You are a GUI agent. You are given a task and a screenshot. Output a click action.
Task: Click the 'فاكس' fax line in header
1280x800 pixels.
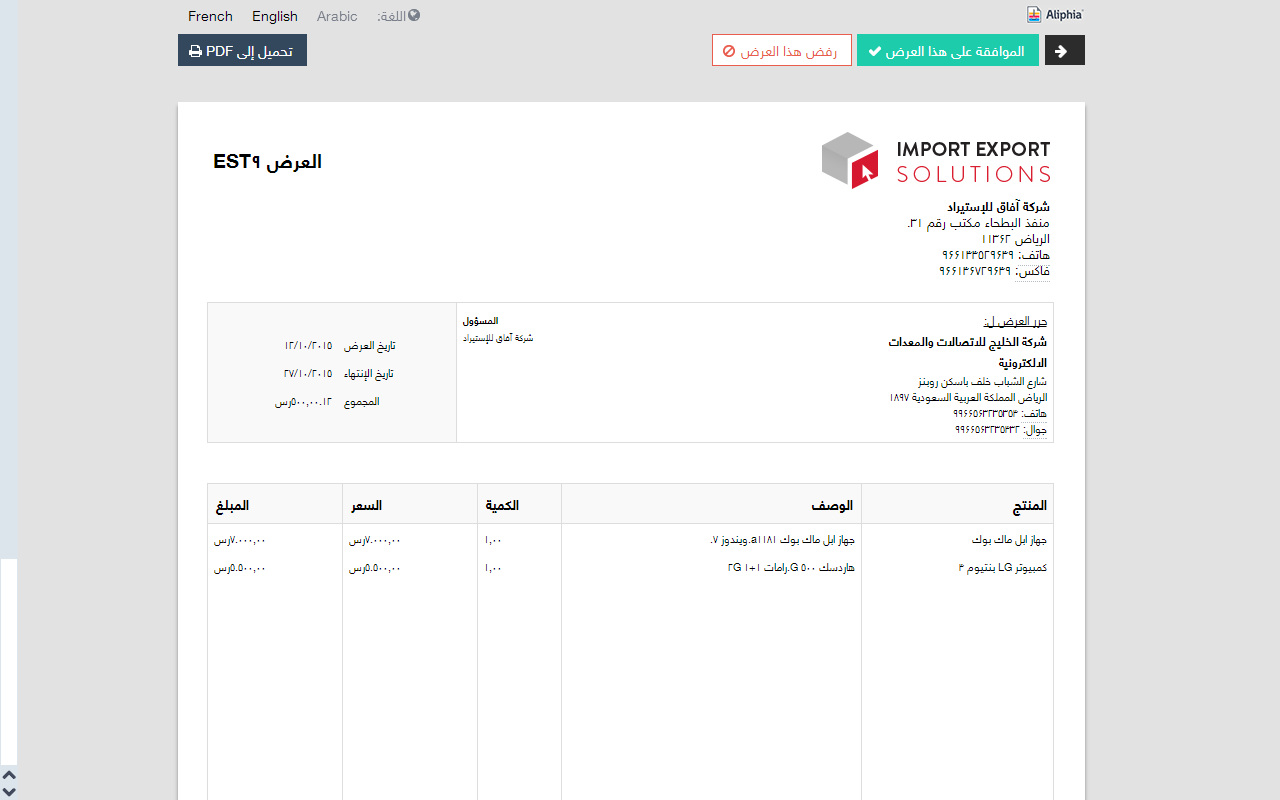(x=994, y=271)
